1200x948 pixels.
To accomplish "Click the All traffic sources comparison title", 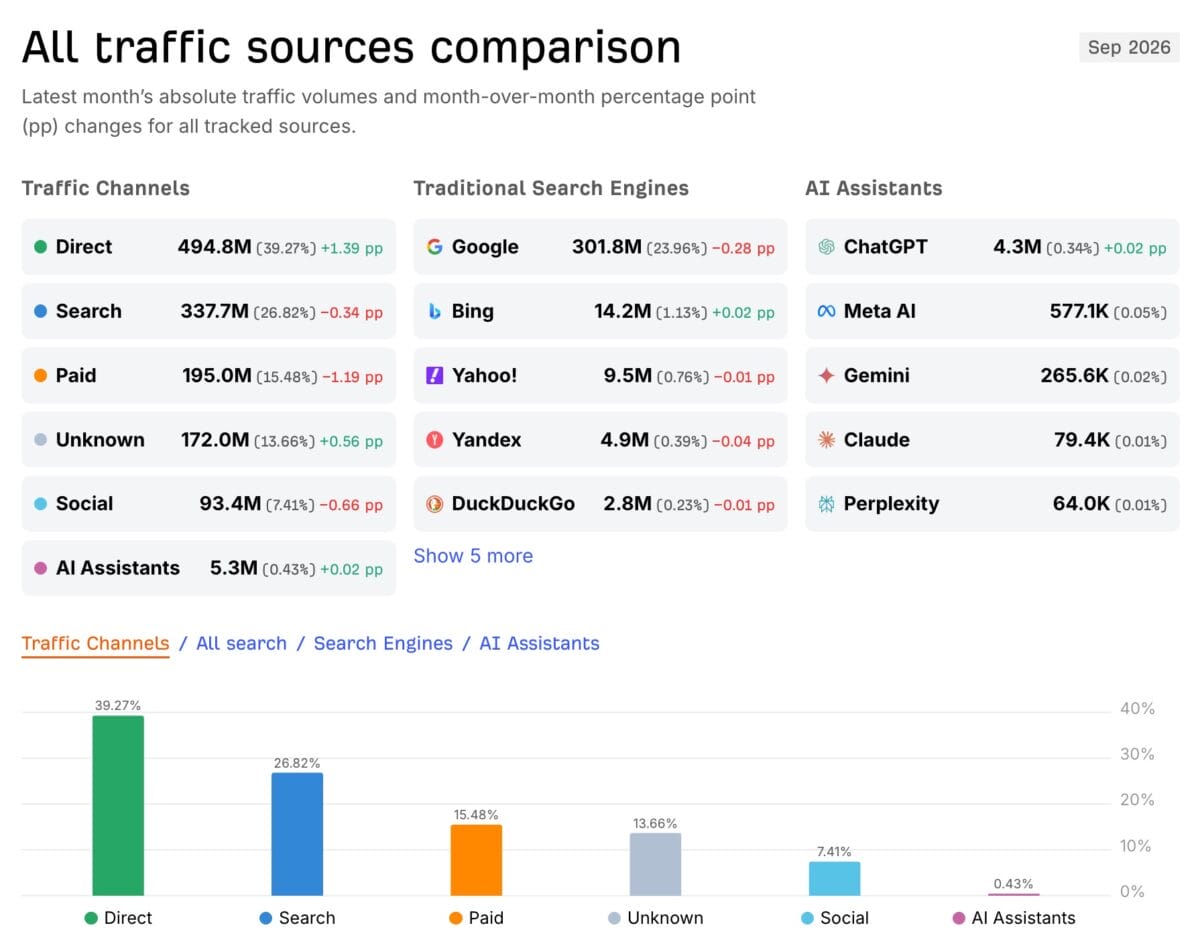I will [352, 47].
